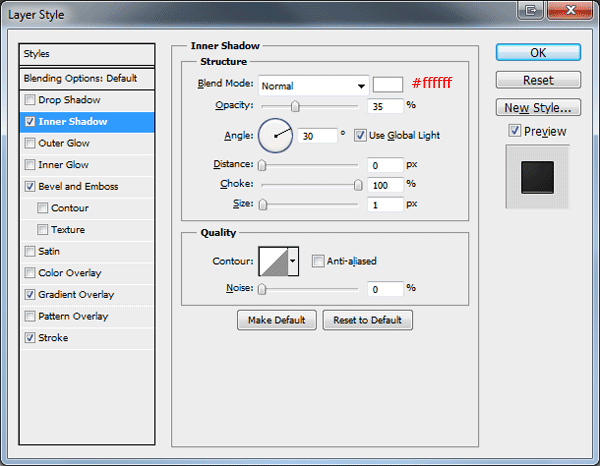The width and height of the screenshot is (600, 466).
Task: Uncheck the Stroke checkbox
Action: (29, 338)
